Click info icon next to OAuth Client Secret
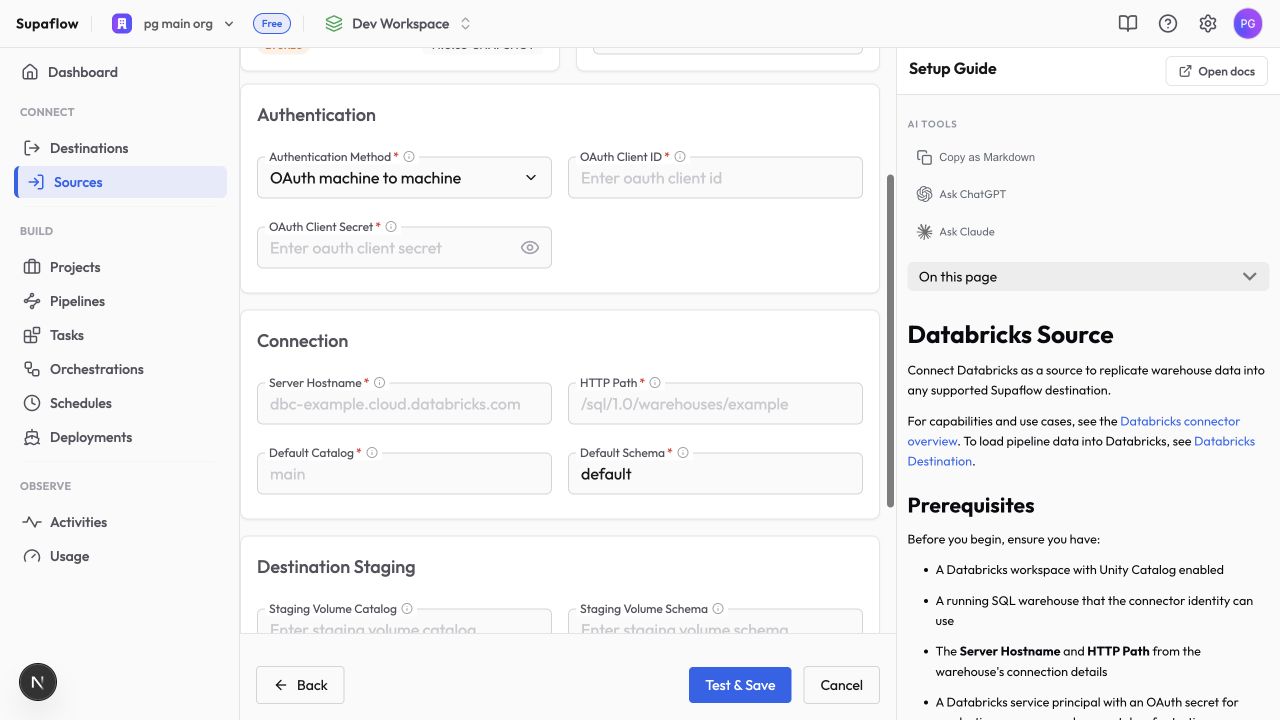The height and width of the screenshot is (720, 1280). (x=391, y=227)
